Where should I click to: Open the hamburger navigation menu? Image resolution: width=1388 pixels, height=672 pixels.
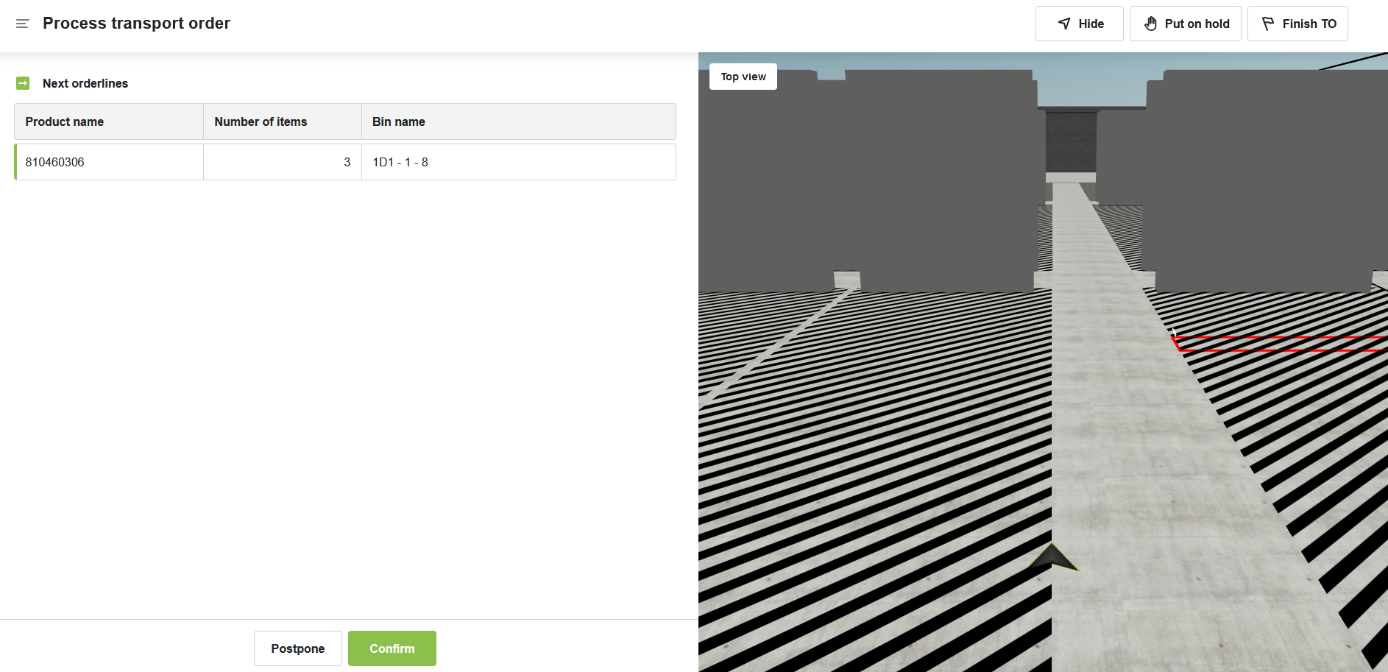(x=22, y=23)
